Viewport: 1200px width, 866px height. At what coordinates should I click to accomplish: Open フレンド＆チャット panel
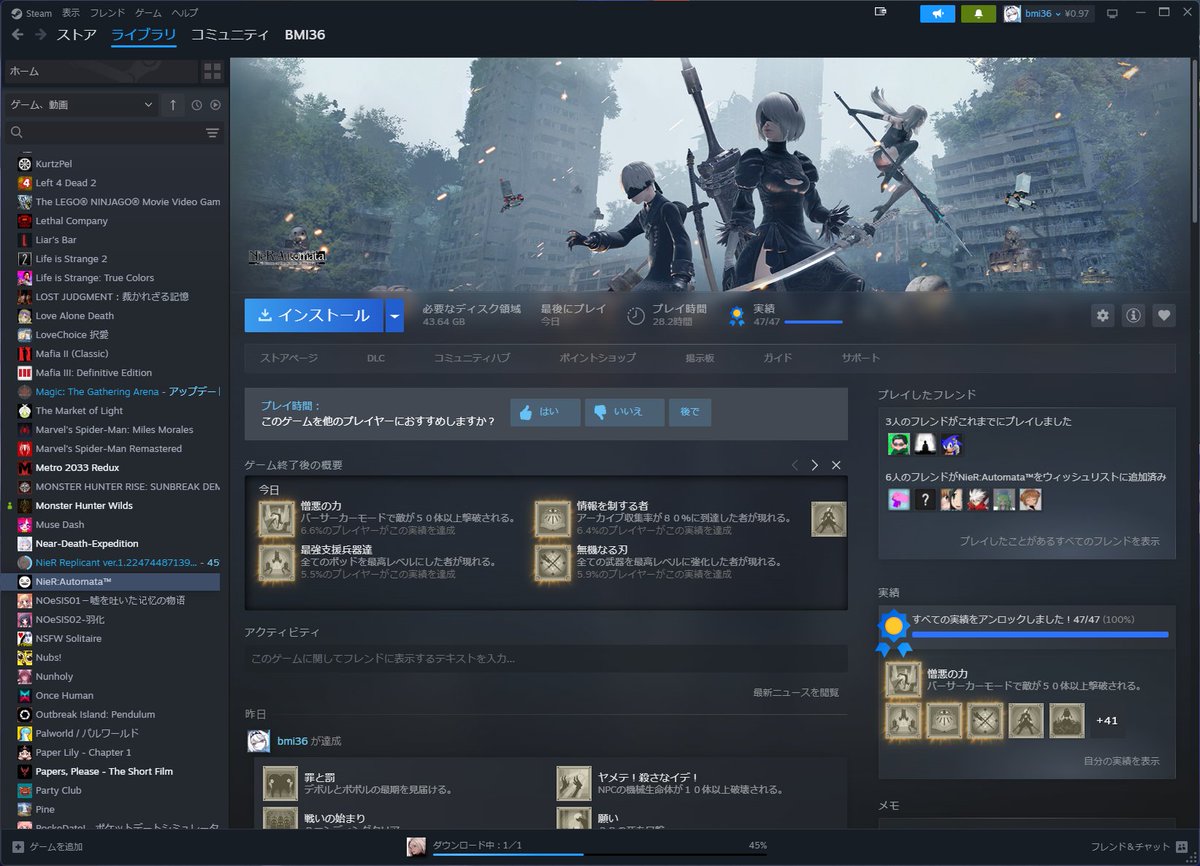(1139, 846)
